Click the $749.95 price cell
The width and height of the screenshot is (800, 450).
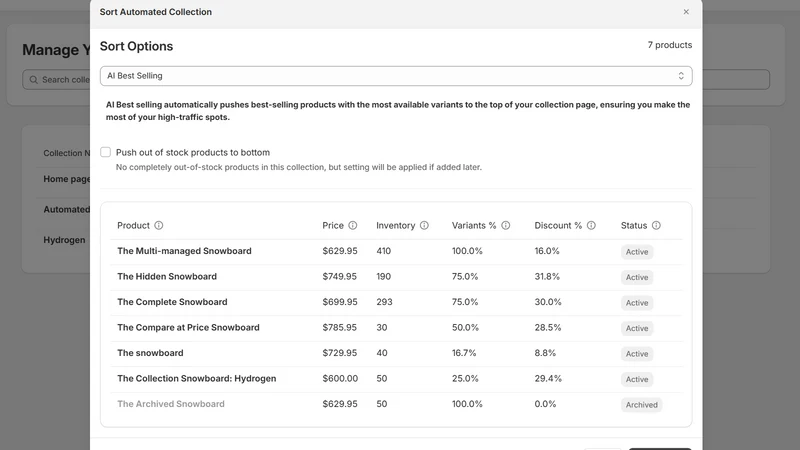(x=340, y=277)
